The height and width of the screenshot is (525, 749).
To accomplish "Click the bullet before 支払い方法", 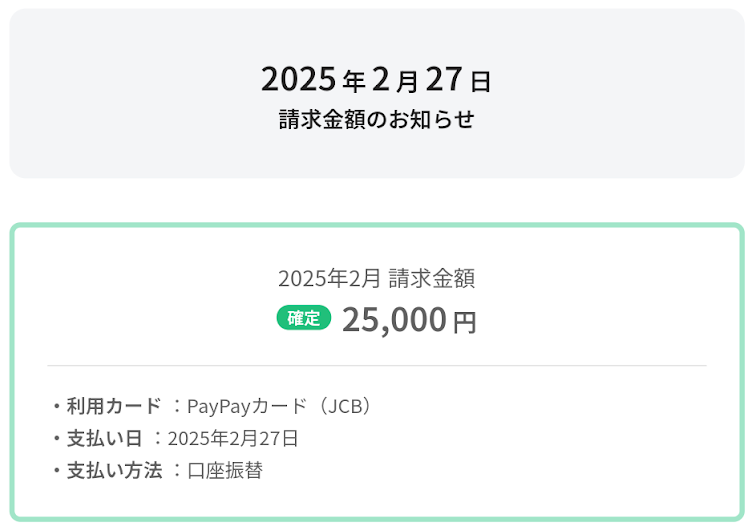I will (57, 471).
